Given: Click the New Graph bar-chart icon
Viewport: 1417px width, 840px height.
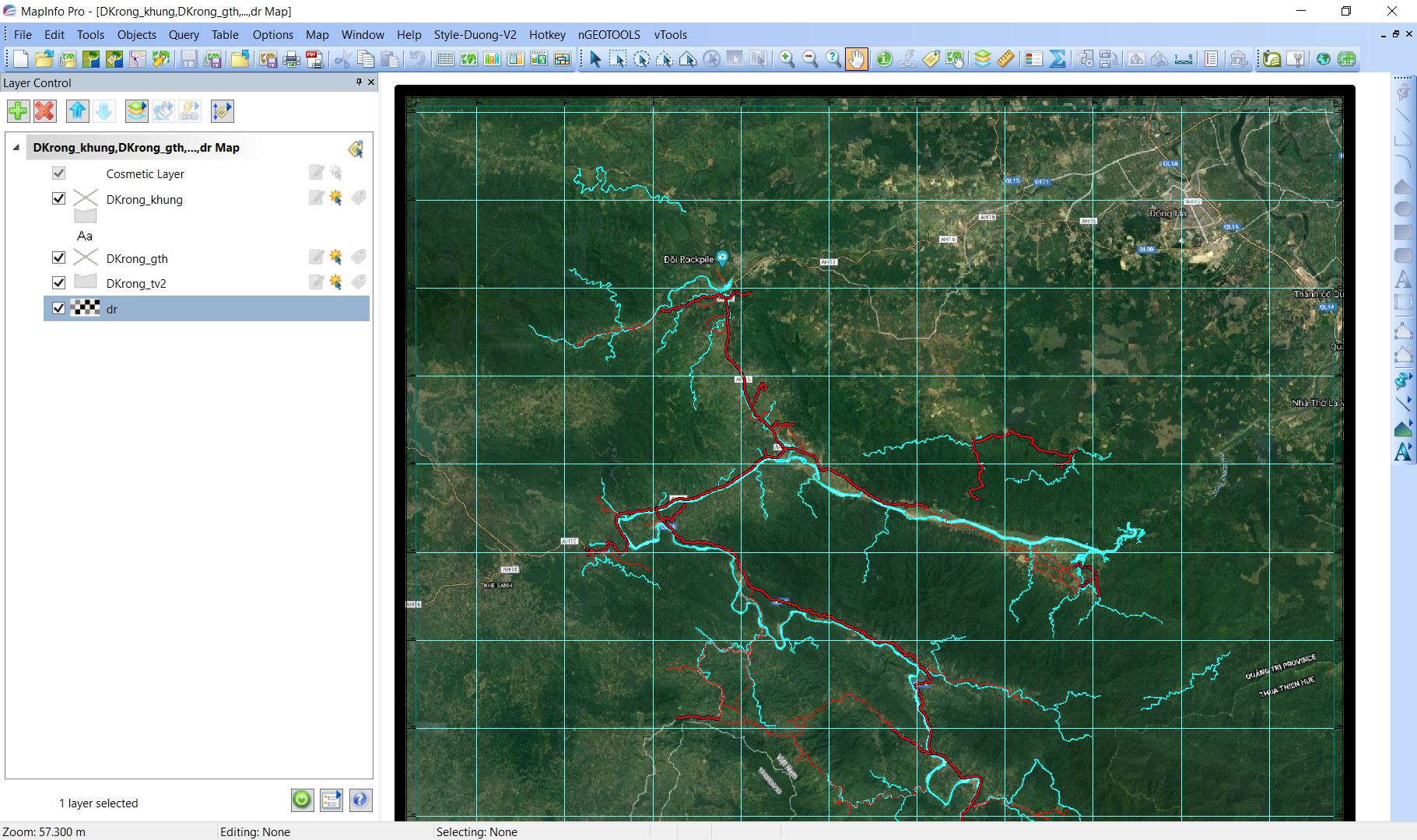Looking at the screenshot, I should pos(492,59).
